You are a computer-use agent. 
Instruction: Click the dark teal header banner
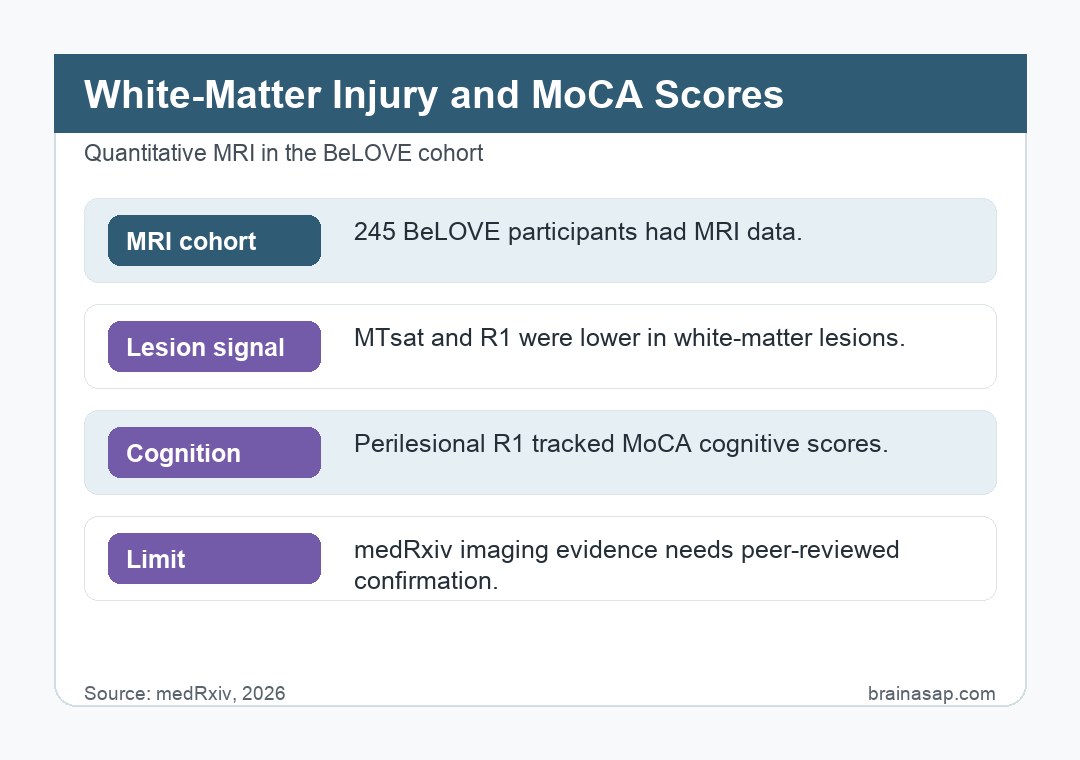tap(540, 94)
